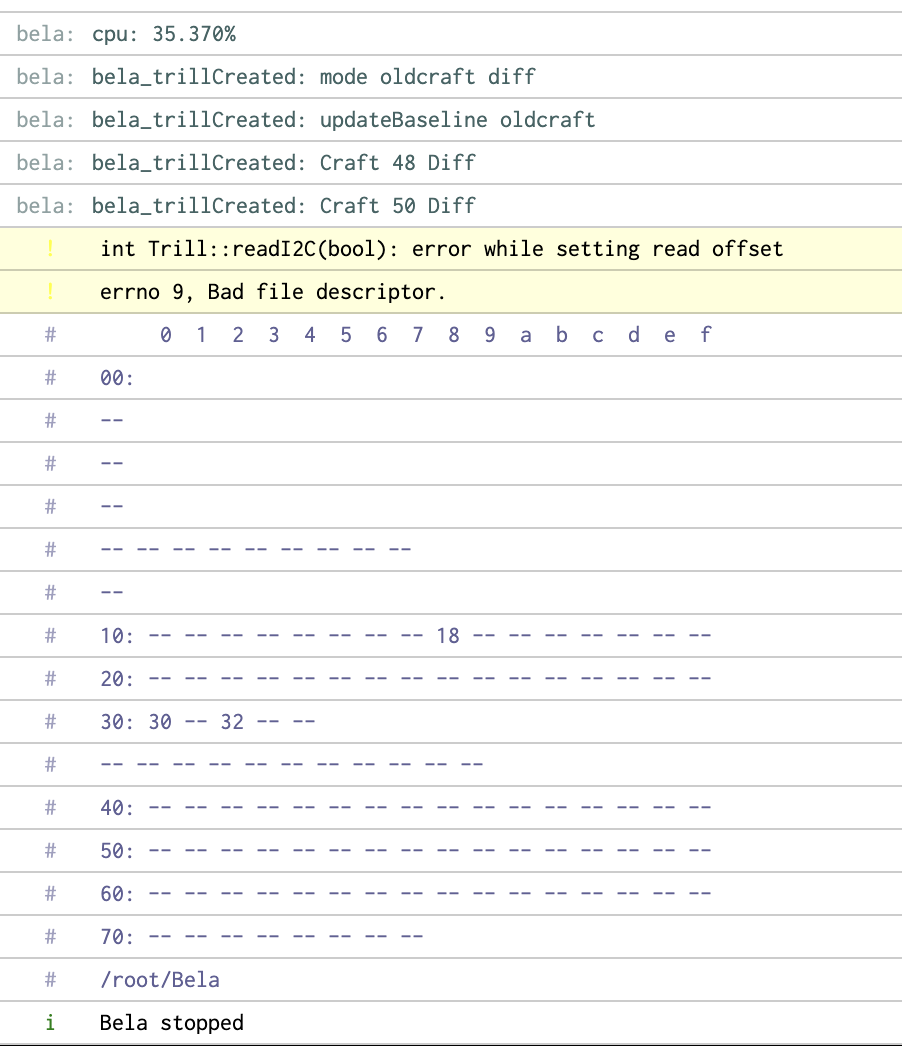The width and height of the screenshot is (902, 1046).
Task: Select the cpu: 35.370% log line
Action: (164, 34)
